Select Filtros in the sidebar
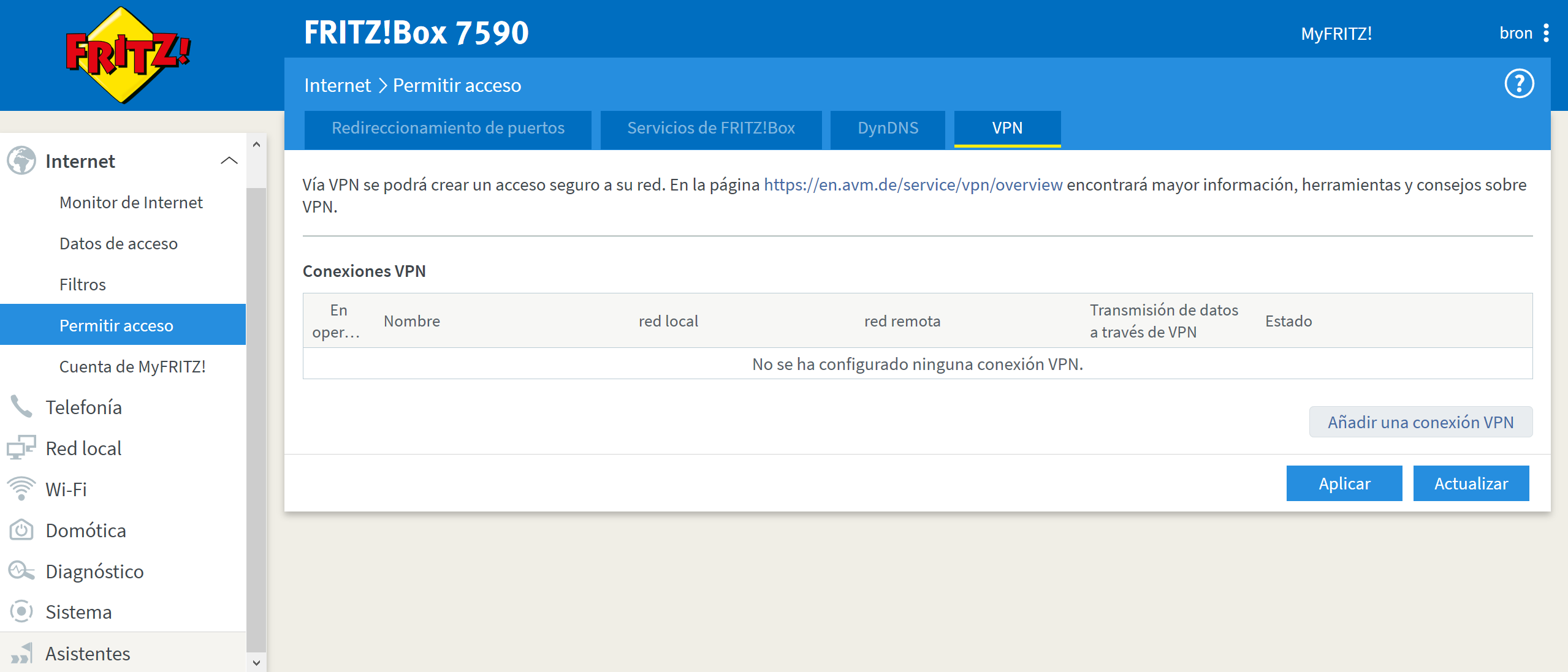1568x672 pixels. [83, 284]
